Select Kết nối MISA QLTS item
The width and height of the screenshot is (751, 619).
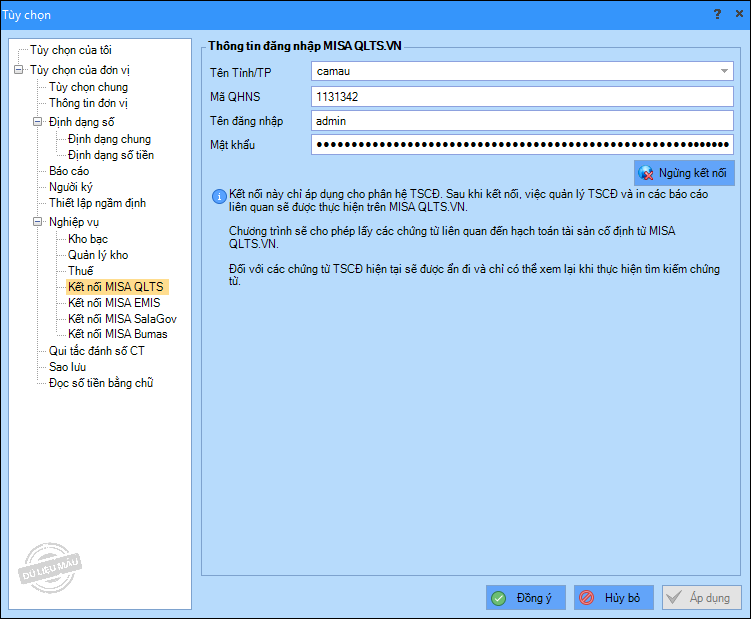(115, 287)
